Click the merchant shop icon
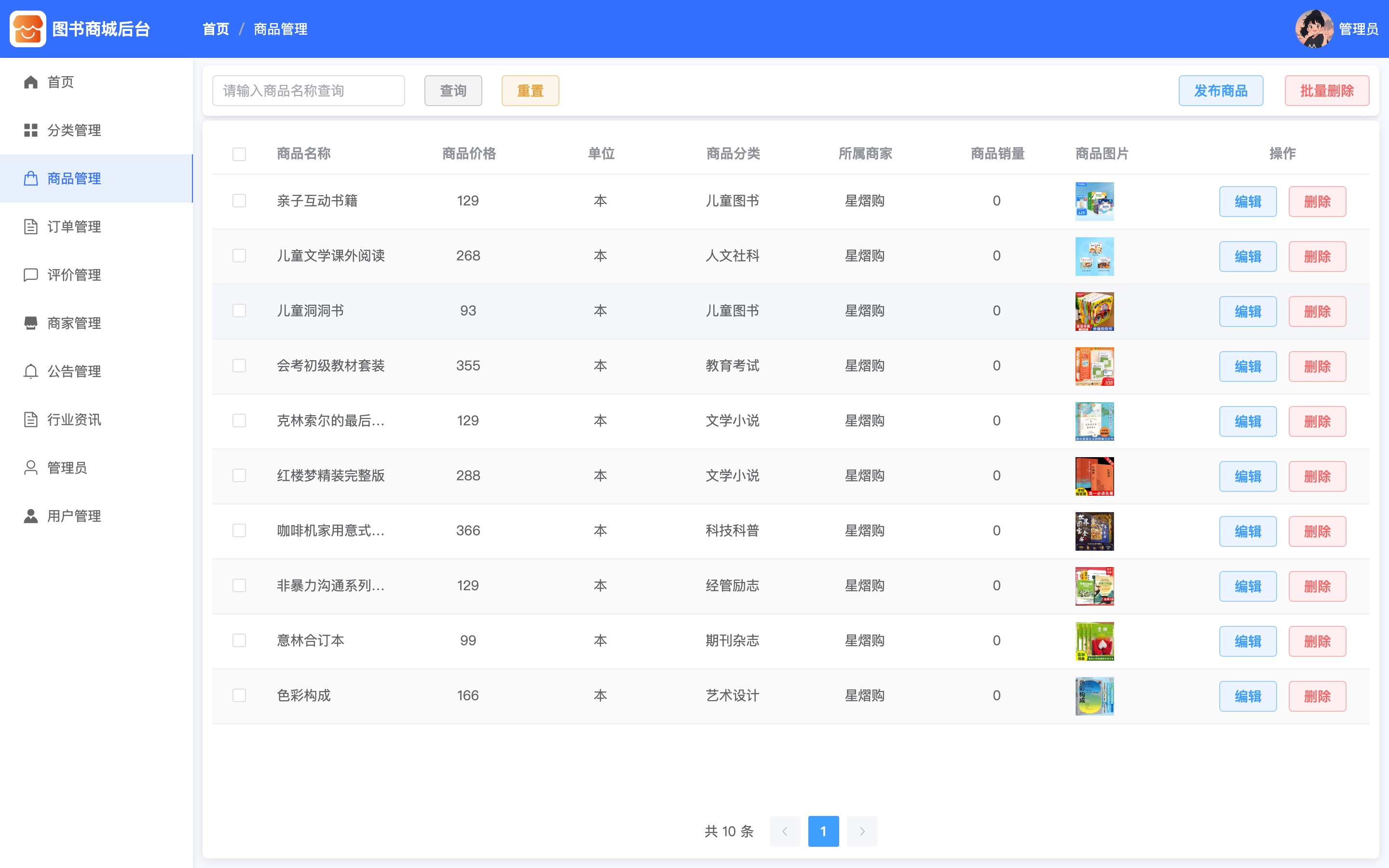The image size is (1389, 868). (x=31, y=323)
